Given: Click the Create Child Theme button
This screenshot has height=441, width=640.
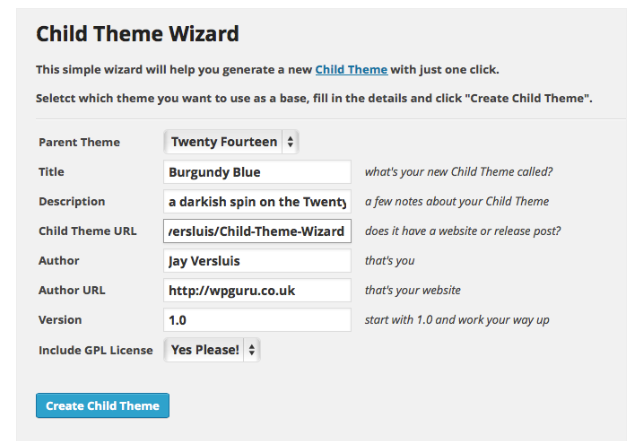Looking at the screenshot, I should tap(103, 406).
